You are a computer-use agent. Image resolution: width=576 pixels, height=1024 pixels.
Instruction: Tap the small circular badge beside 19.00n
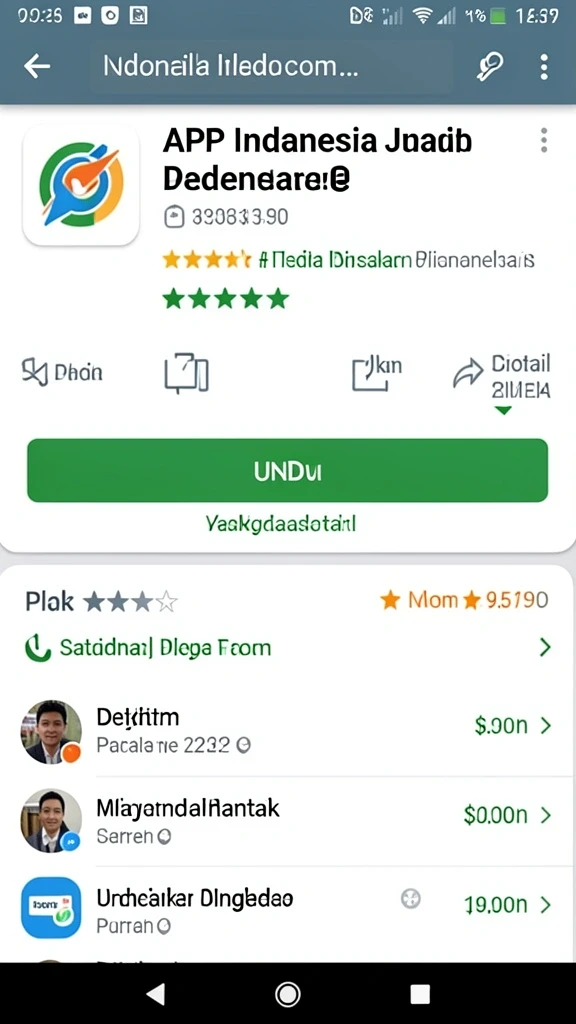tap(410, 899)
